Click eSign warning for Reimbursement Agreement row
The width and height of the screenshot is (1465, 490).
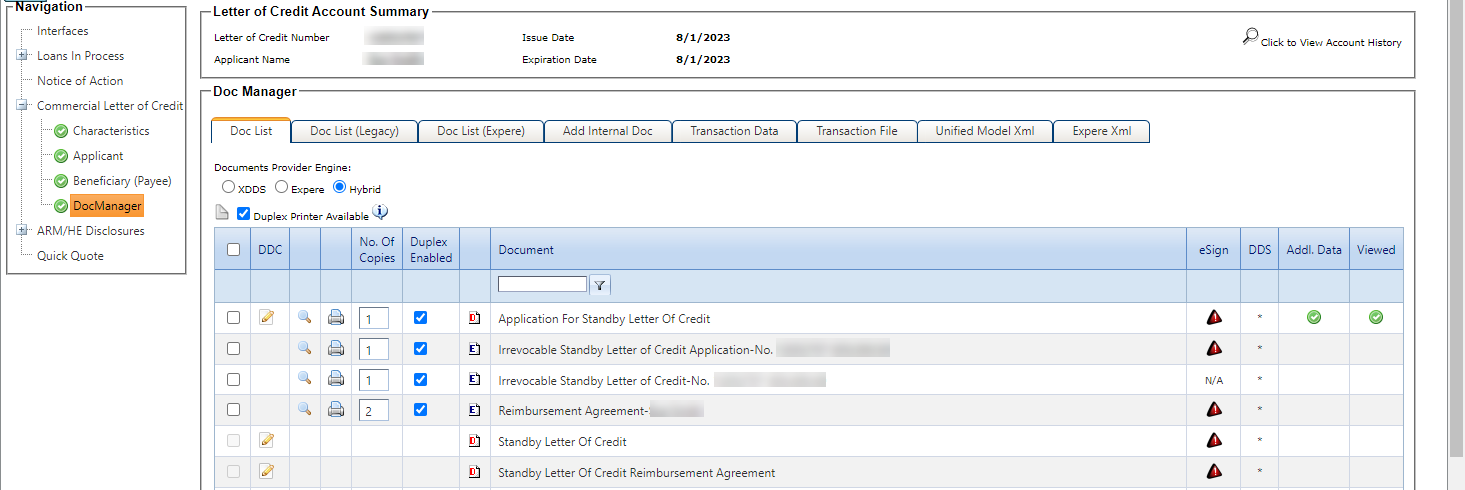(x=1214, y=409)
